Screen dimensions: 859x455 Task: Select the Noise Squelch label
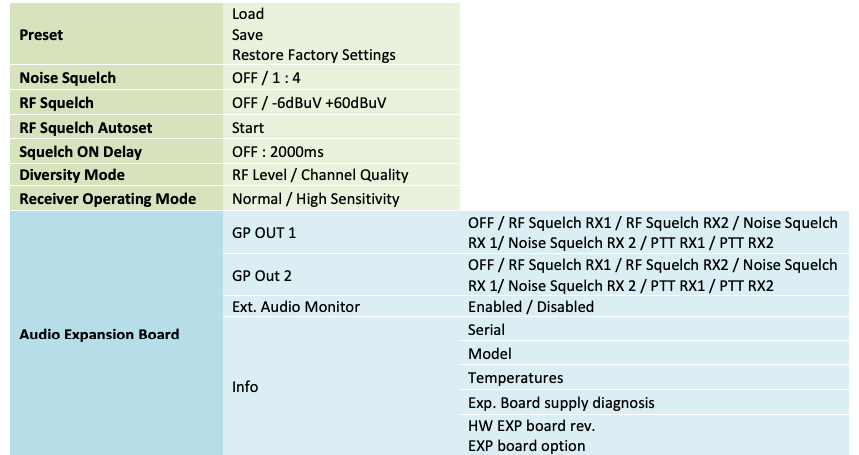[67, 78]
